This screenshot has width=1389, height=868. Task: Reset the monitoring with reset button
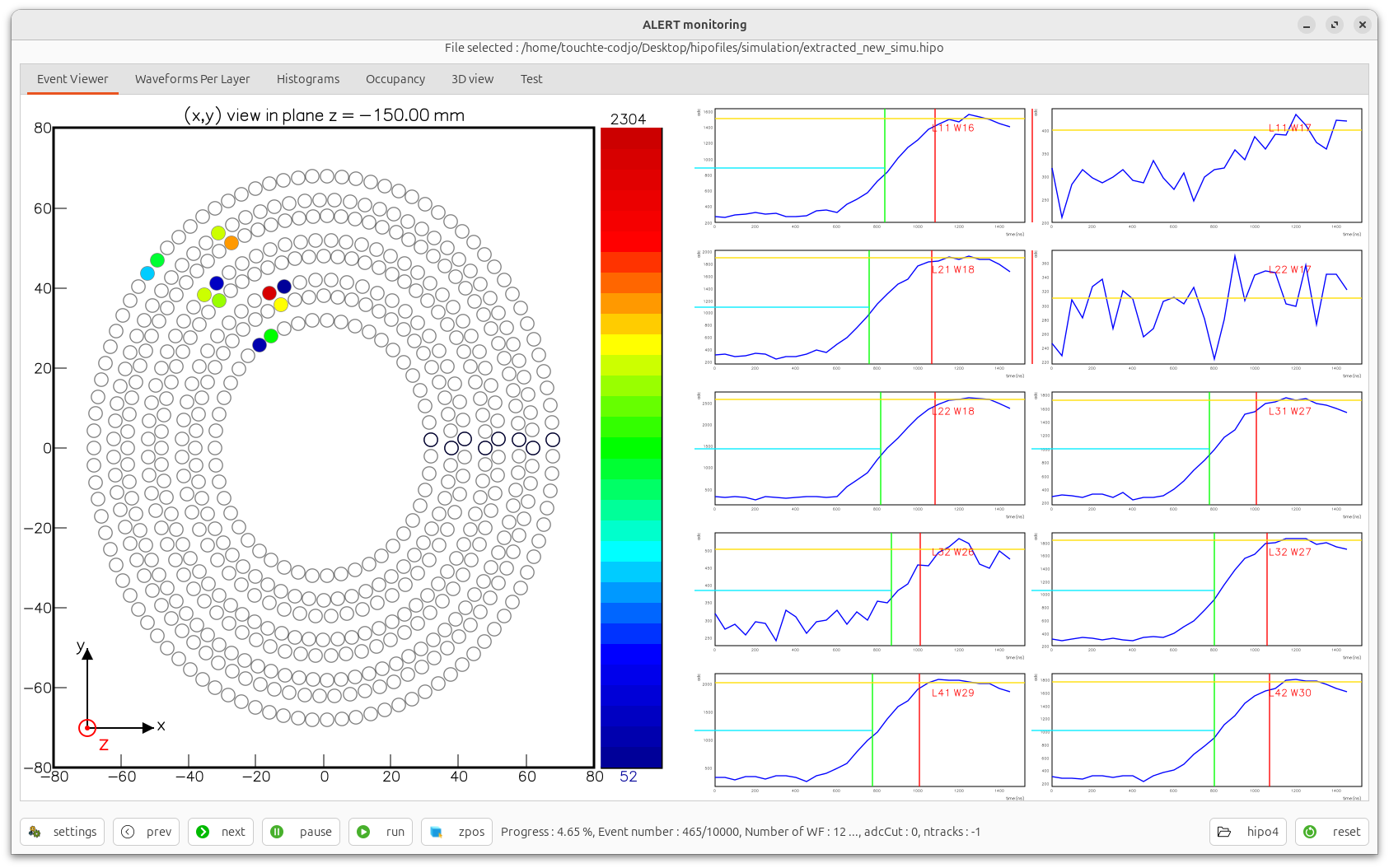tap(1331, 832)
